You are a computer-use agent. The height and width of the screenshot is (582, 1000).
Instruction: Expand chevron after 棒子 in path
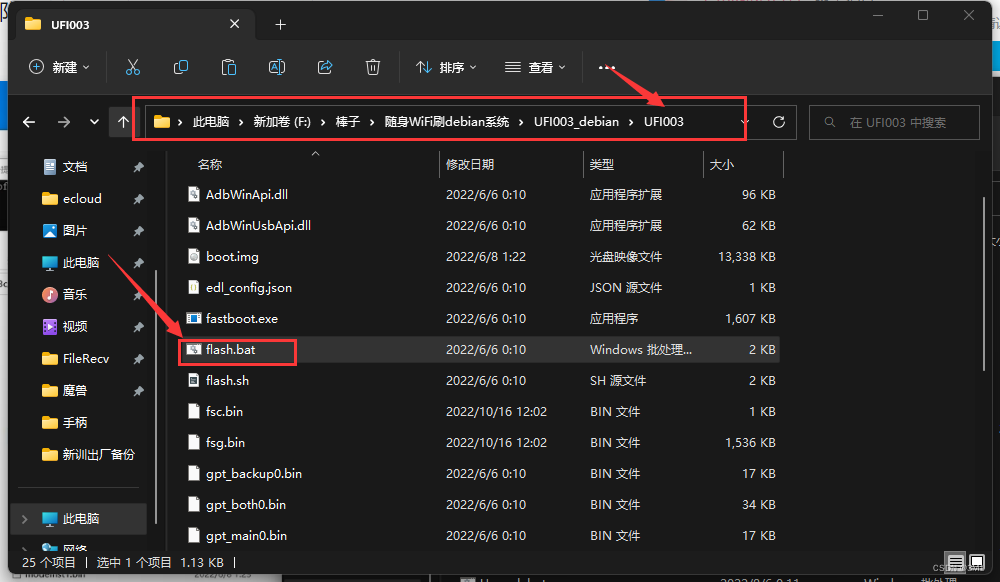[x=372, y=122]
